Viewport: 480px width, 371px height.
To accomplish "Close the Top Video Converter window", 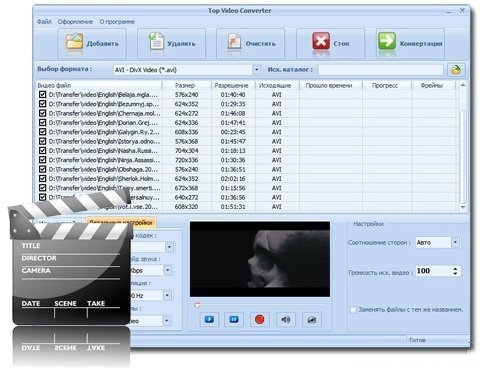I will tap(462, 10).
